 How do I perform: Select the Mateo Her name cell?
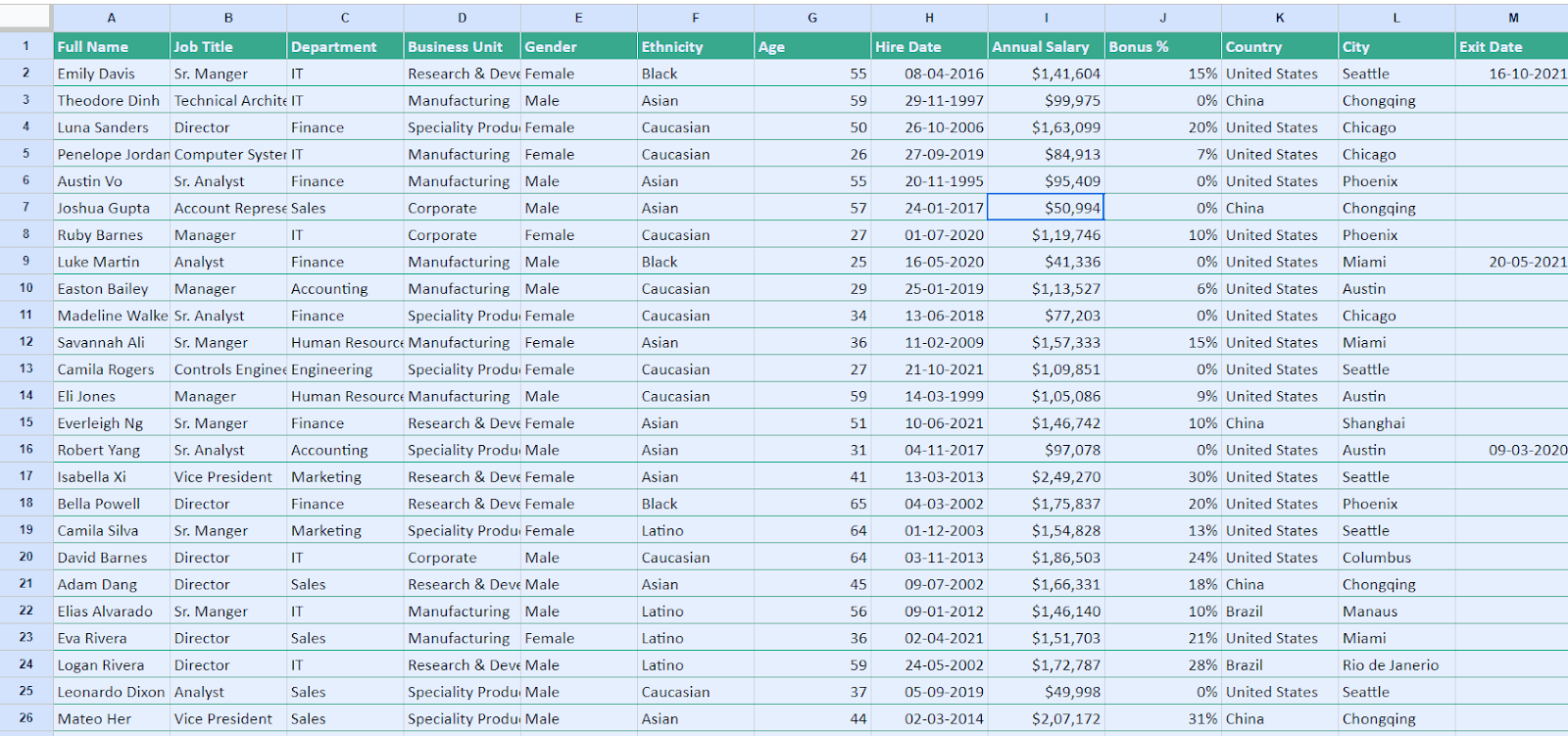click(112, 718)
